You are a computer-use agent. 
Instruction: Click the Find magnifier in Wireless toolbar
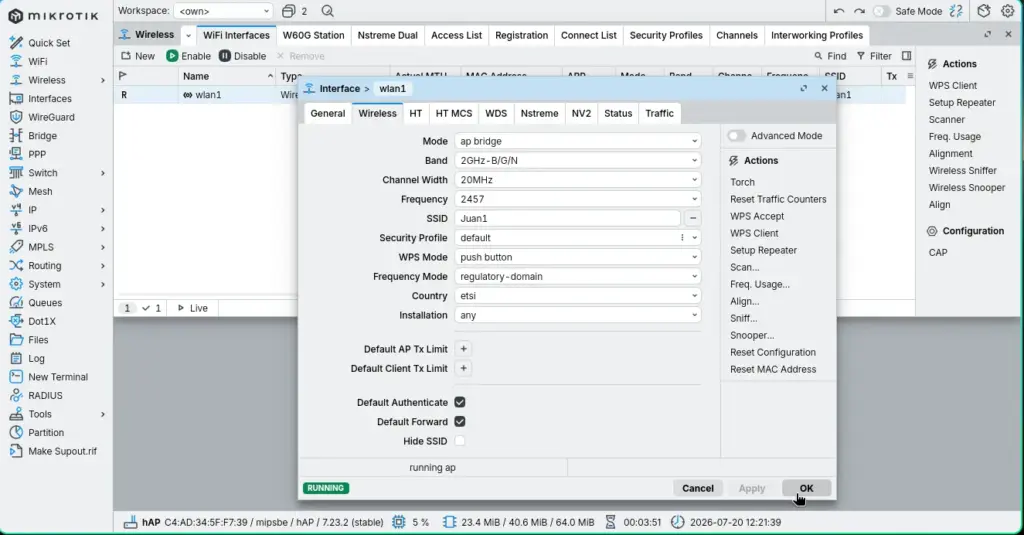(830, 56)
